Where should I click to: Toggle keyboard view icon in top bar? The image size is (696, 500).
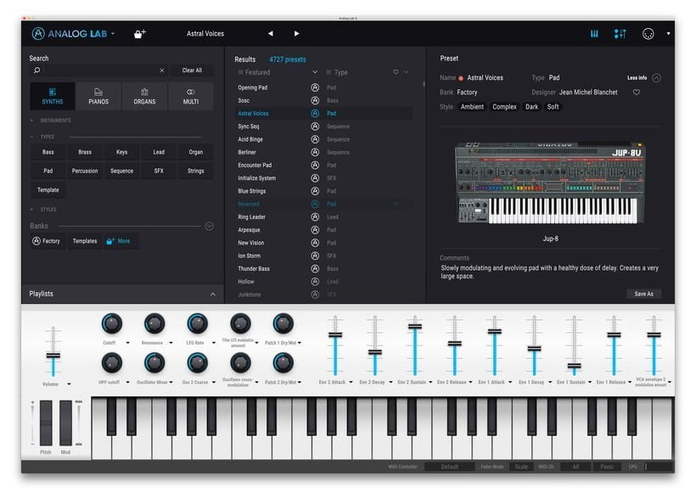tap(594, 34)
